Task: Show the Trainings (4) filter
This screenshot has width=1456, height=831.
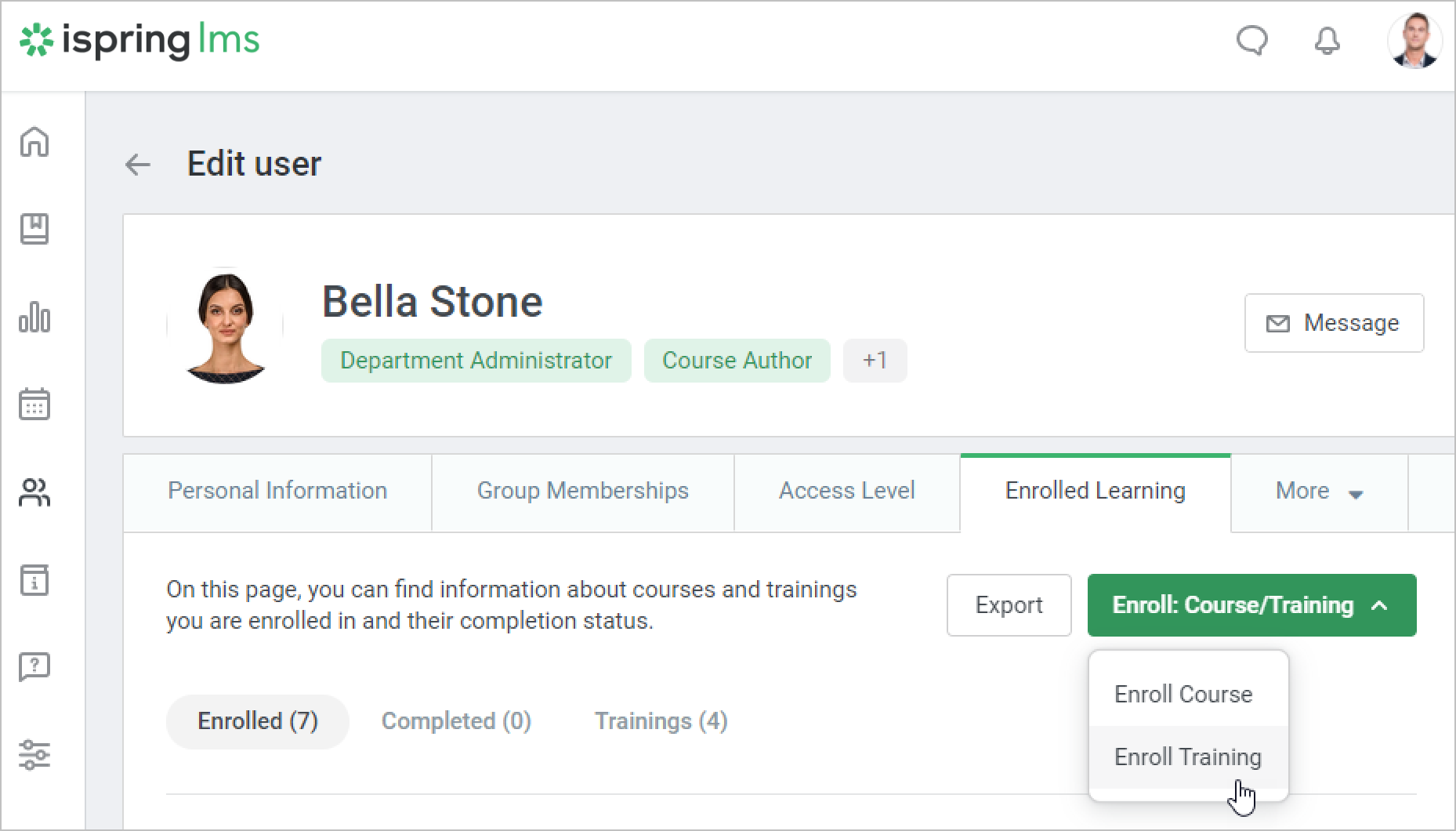Action: point(661,721)
